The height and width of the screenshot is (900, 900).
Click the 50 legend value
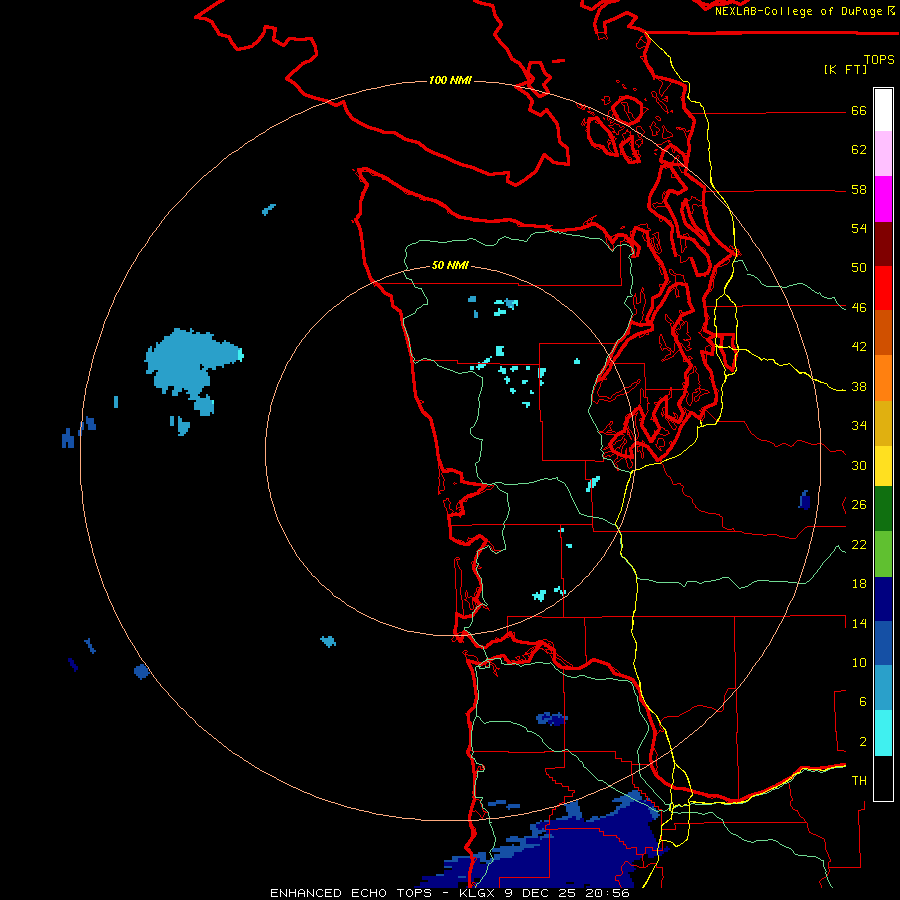pyautogui.click(x=859, y=268)
